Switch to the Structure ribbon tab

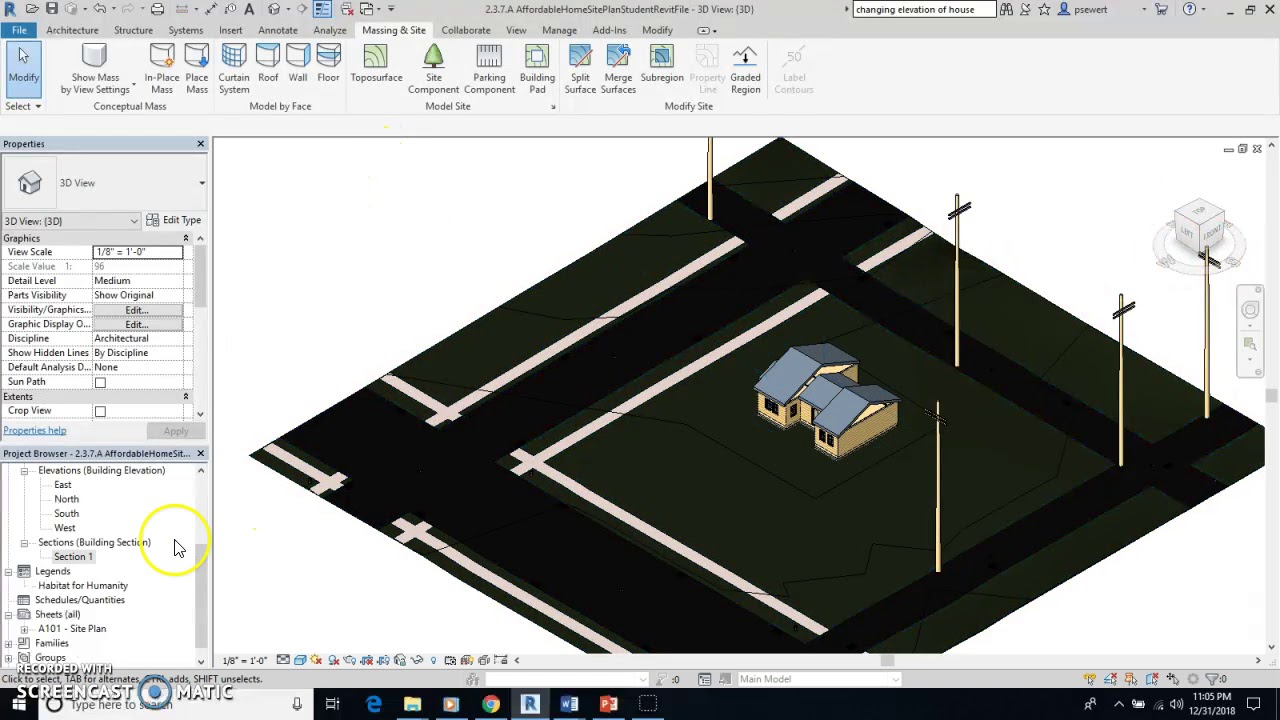click(x=133, y=30)
